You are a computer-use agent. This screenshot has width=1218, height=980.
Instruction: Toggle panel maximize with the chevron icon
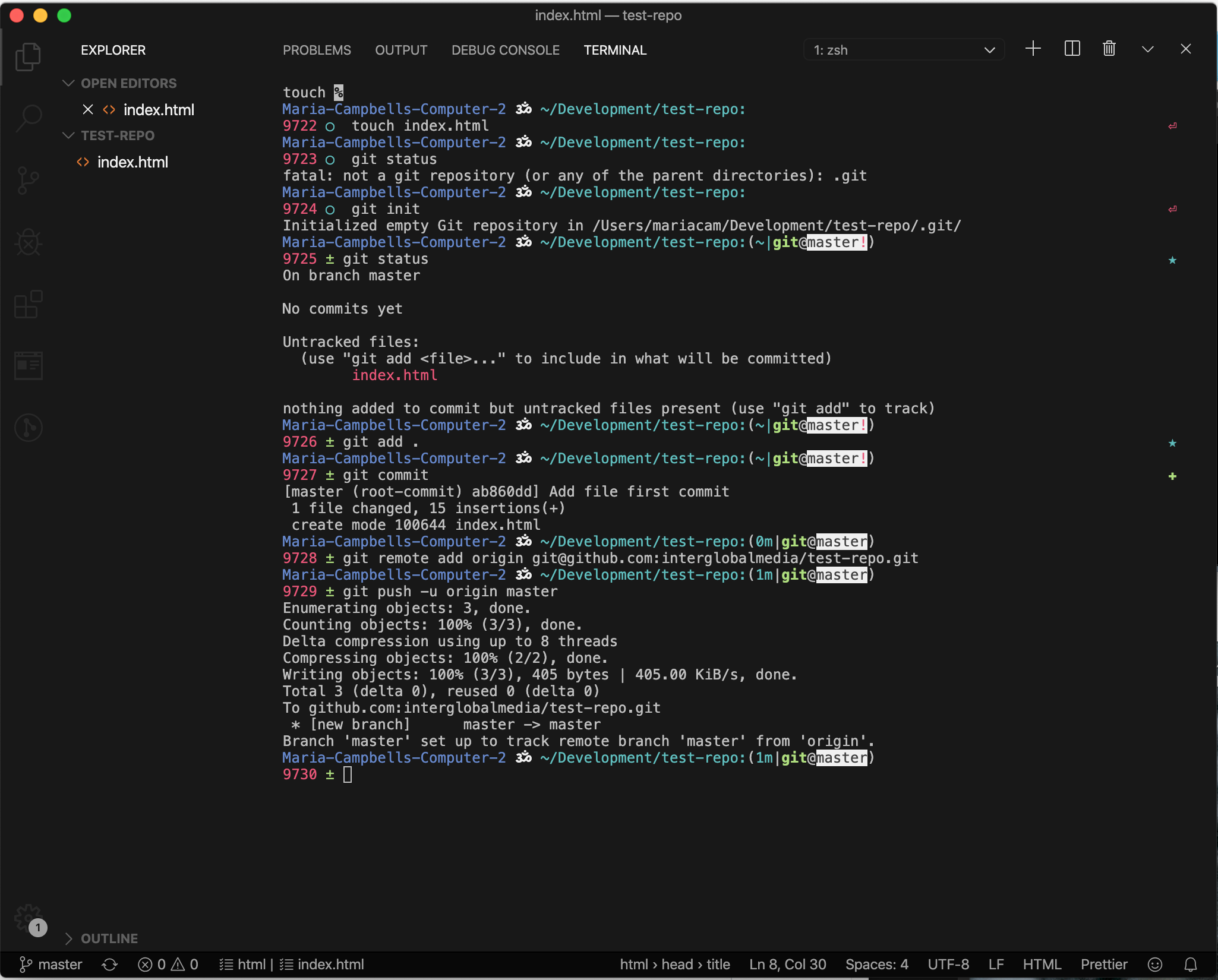(1148, 49)
